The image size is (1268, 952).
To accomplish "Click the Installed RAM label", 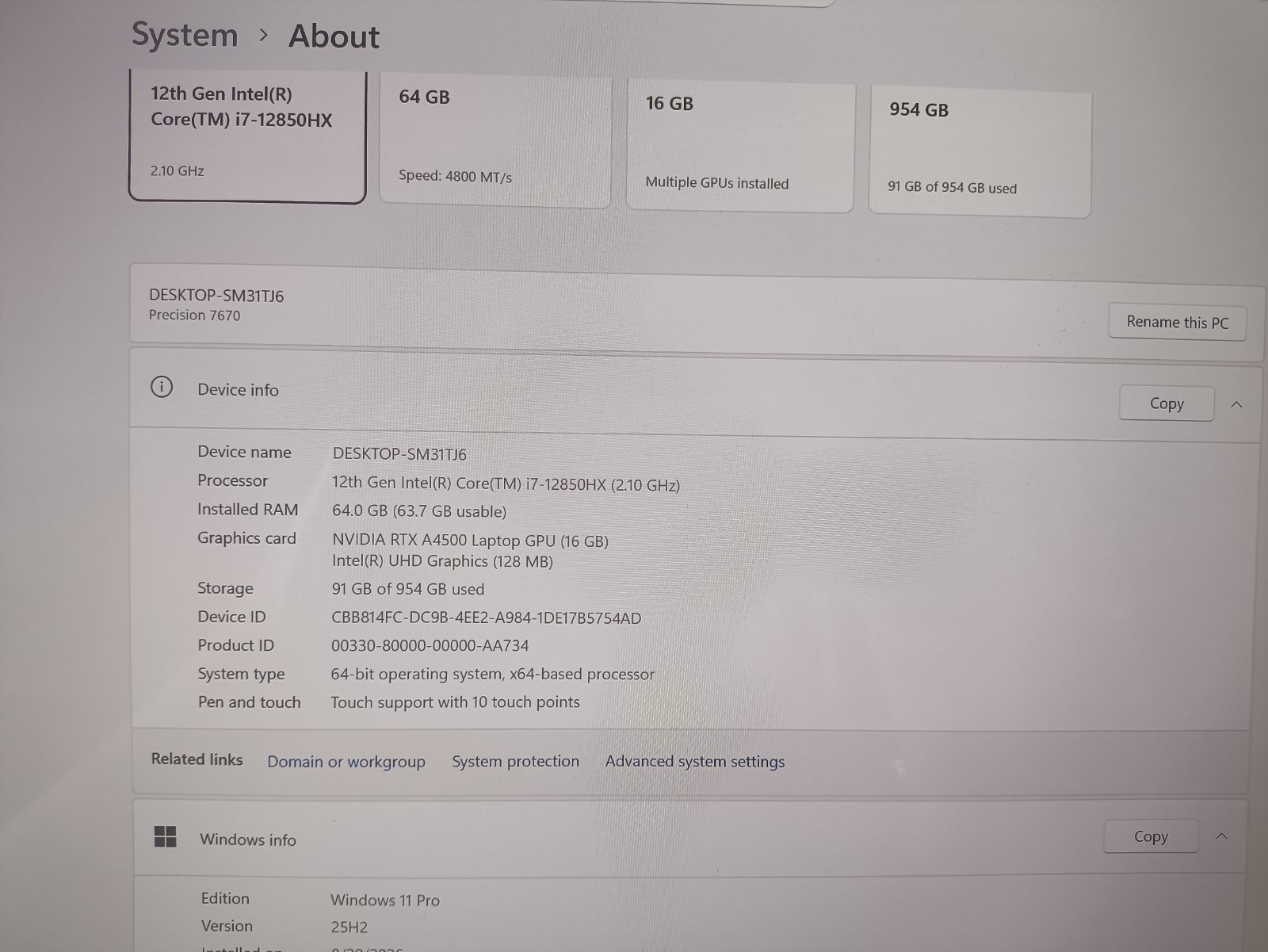I will (248, 510).
